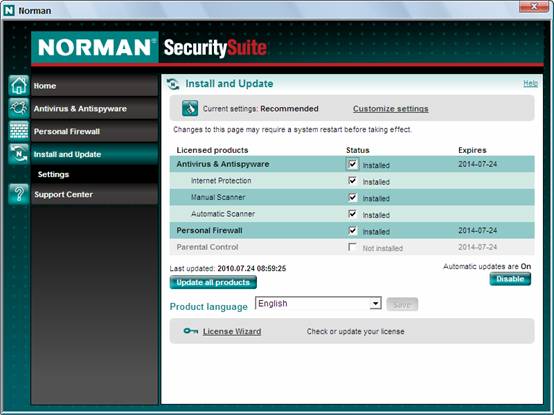Open Antivirus & Antispyware section
Viewport: 554px width, 415px height.
94,108
